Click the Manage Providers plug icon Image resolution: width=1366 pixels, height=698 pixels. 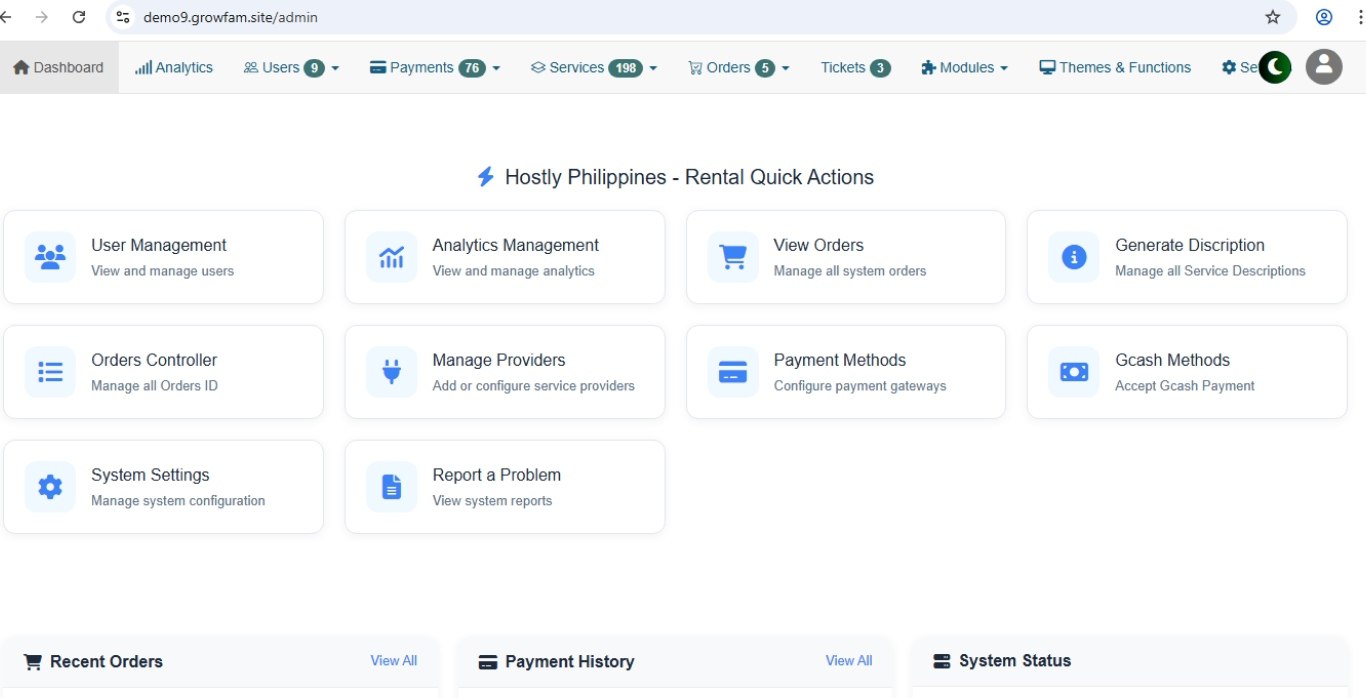[x=391, y=372]
